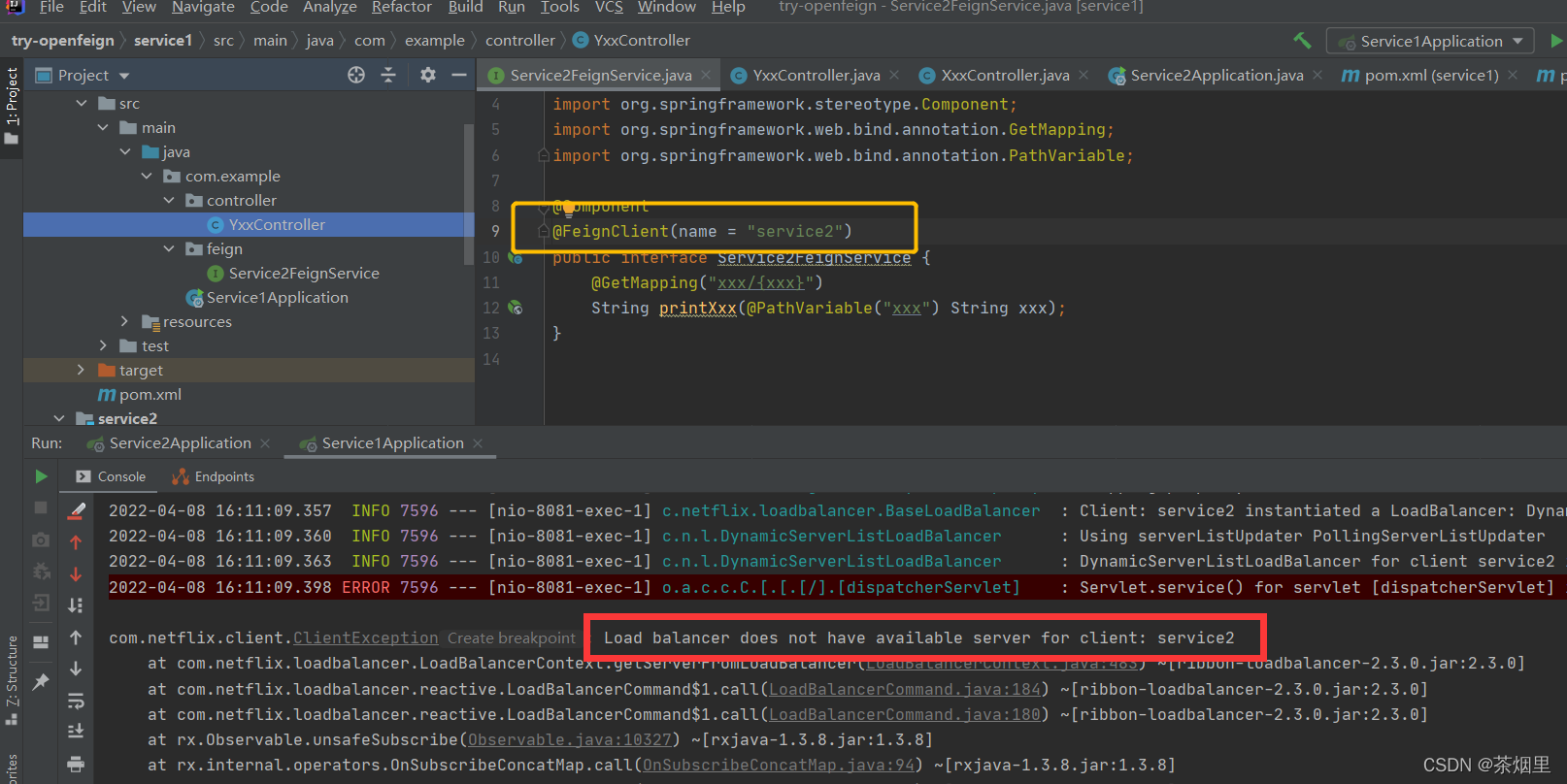1567x784 pixels.
Task: Toggle scroll to end in console
Action: pyautogui.click(x=76, y=732)
